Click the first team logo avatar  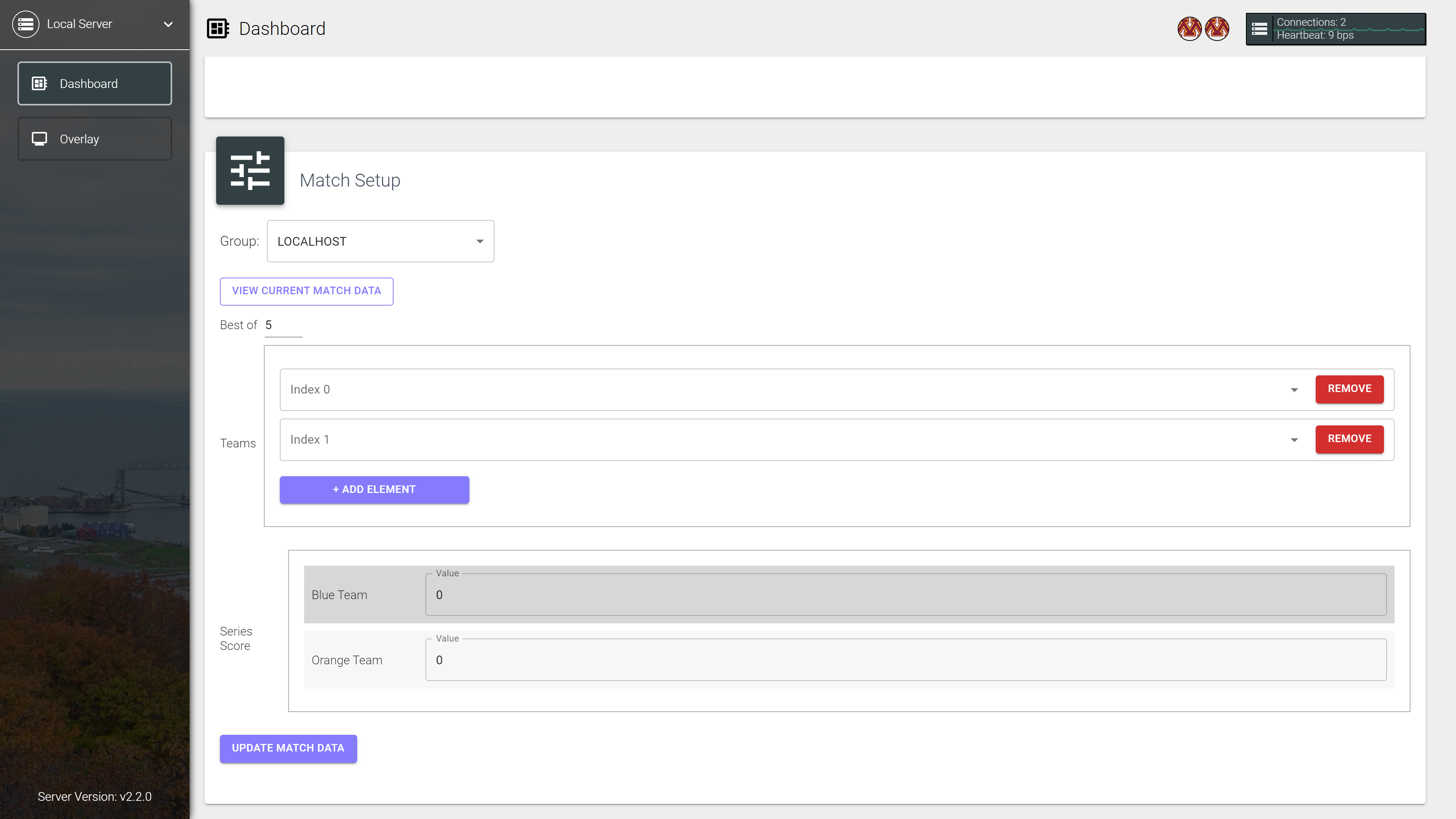(x=1189, y=29)
